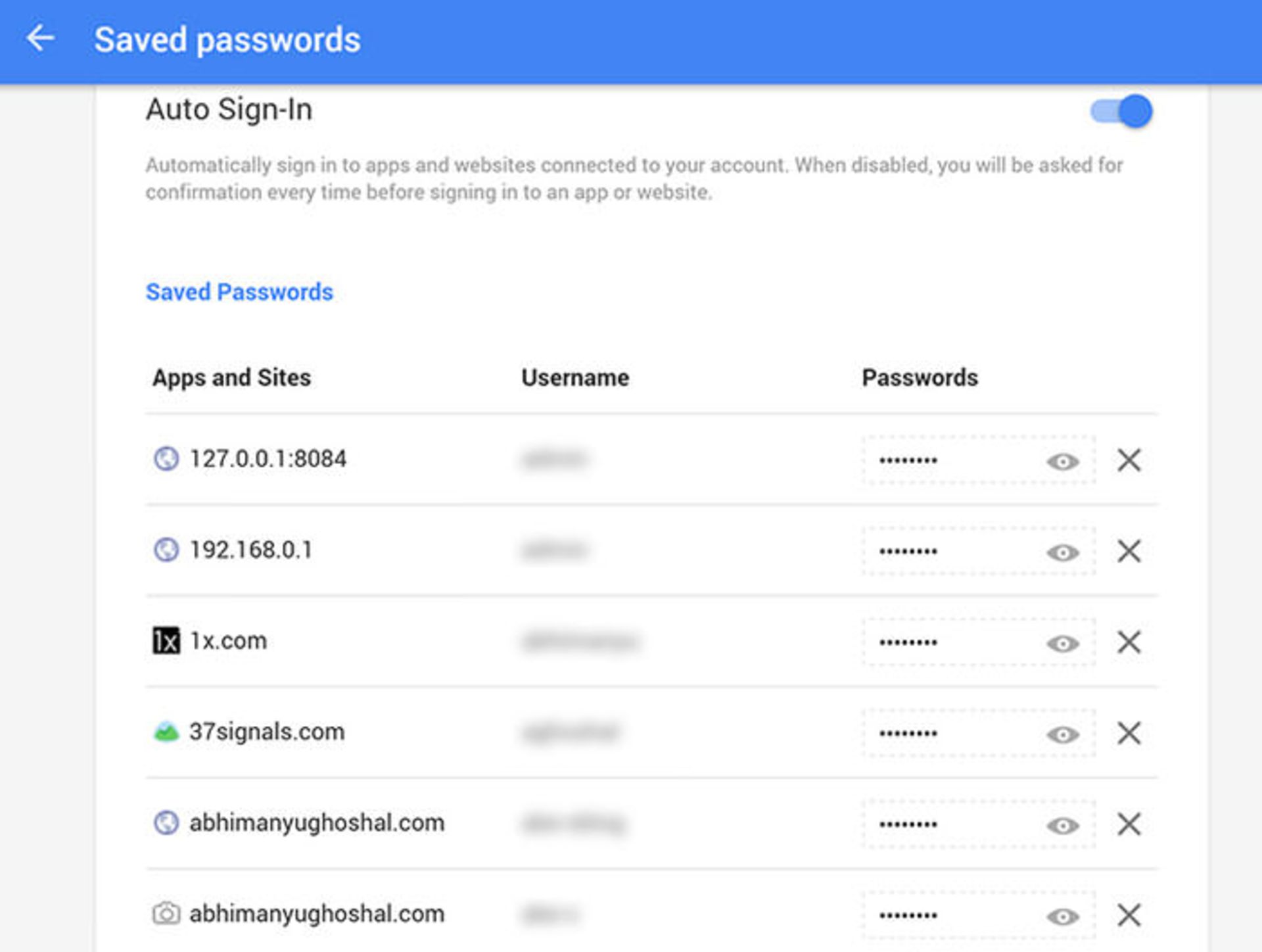Open the 1x.com site entry
This screenshot has width=1262, height=952.
[228, 640]
